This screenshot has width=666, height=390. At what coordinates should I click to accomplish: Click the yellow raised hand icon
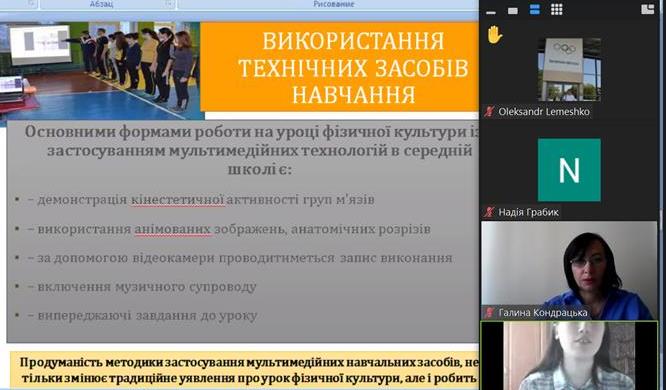(x=494, y=35)
